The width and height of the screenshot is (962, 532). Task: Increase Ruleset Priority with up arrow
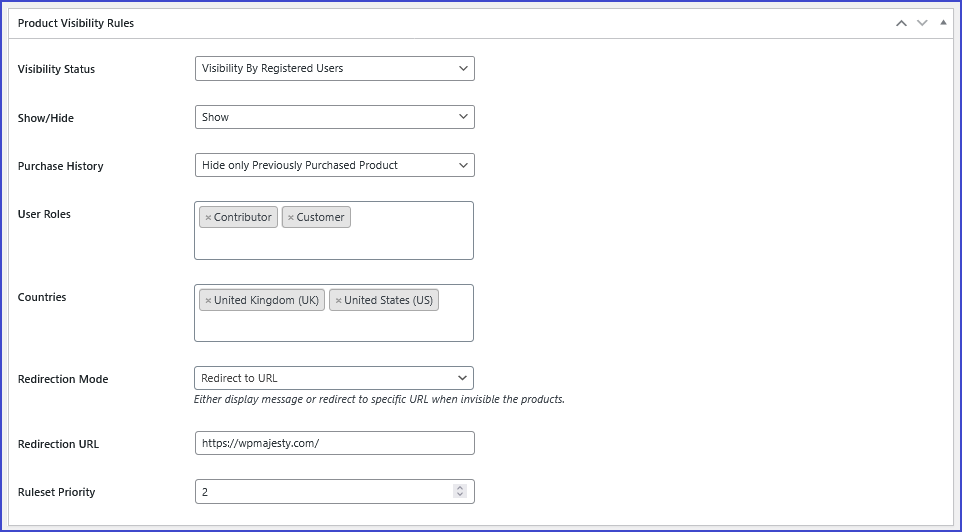(460, 488)
